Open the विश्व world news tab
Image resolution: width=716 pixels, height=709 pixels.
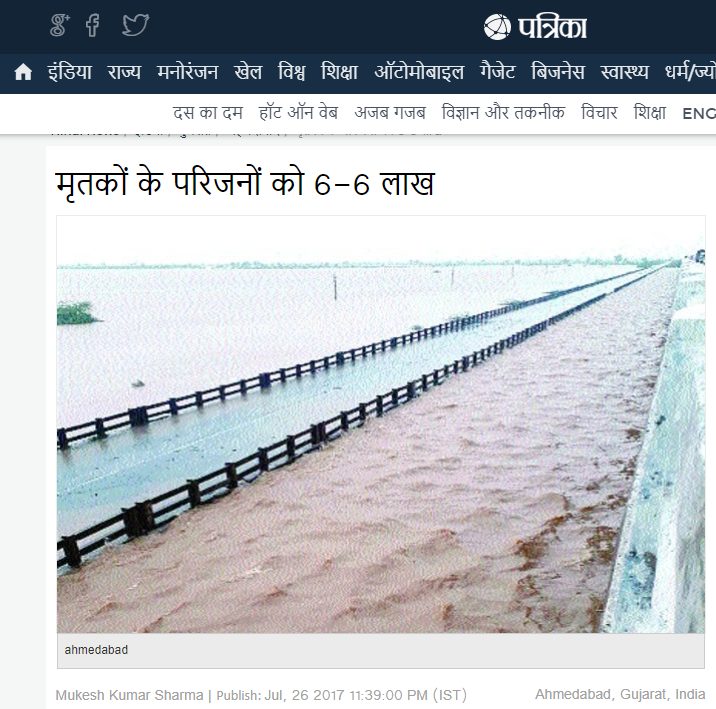point(291,72)
